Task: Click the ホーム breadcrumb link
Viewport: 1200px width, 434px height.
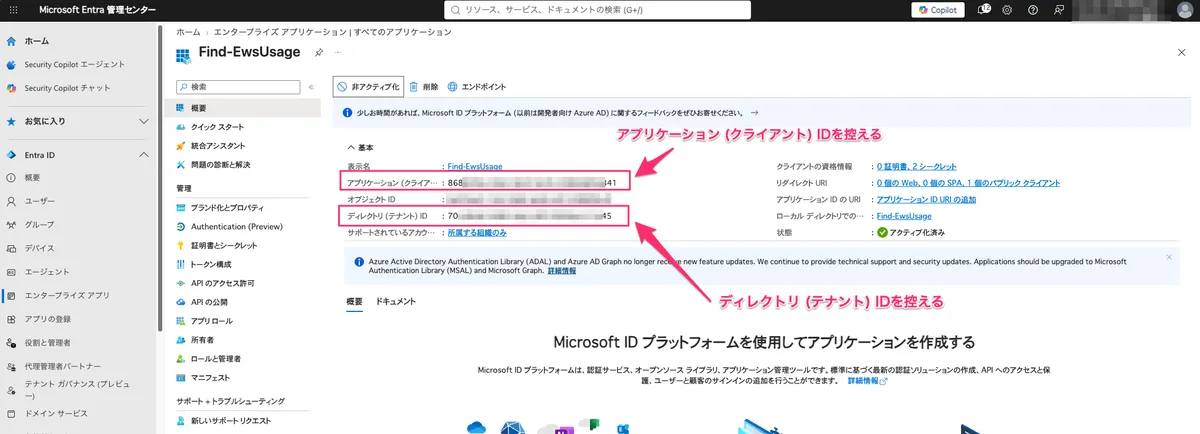Action: [188, 32]
